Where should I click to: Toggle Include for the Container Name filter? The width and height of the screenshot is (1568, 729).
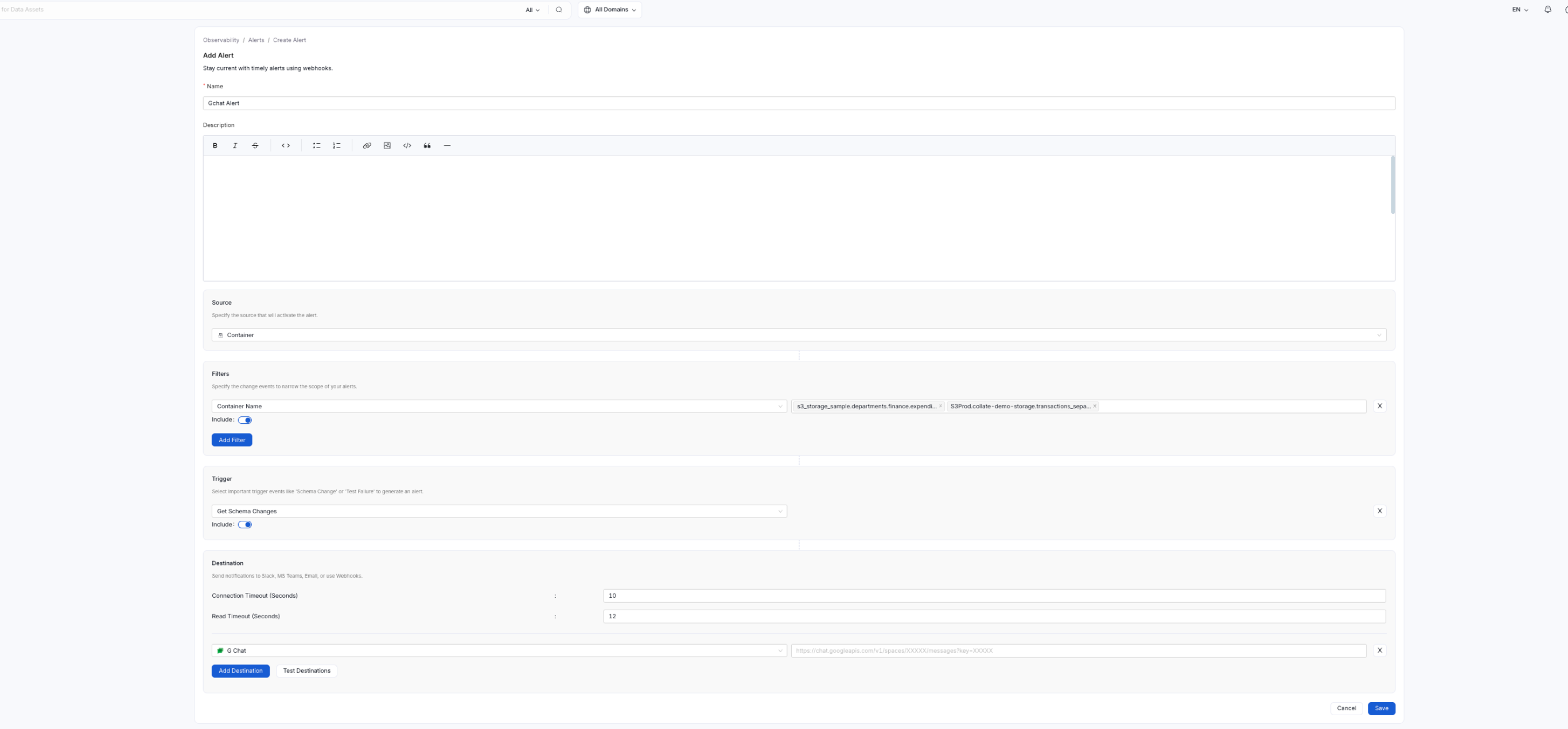click(246, 420)
